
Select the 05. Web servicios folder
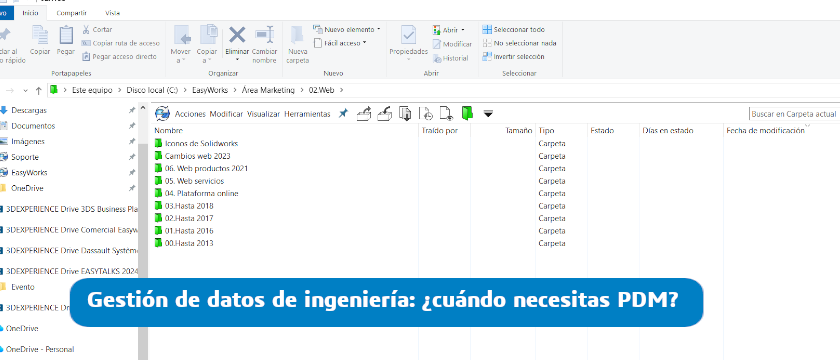pos(194,181)
